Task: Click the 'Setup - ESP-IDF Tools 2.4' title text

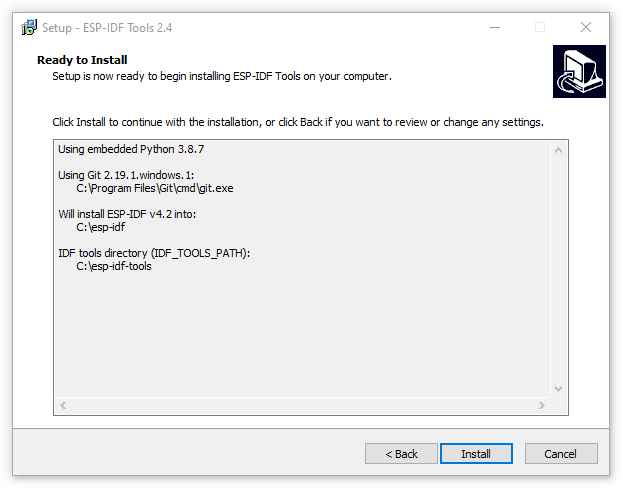Action: [107, 28]
